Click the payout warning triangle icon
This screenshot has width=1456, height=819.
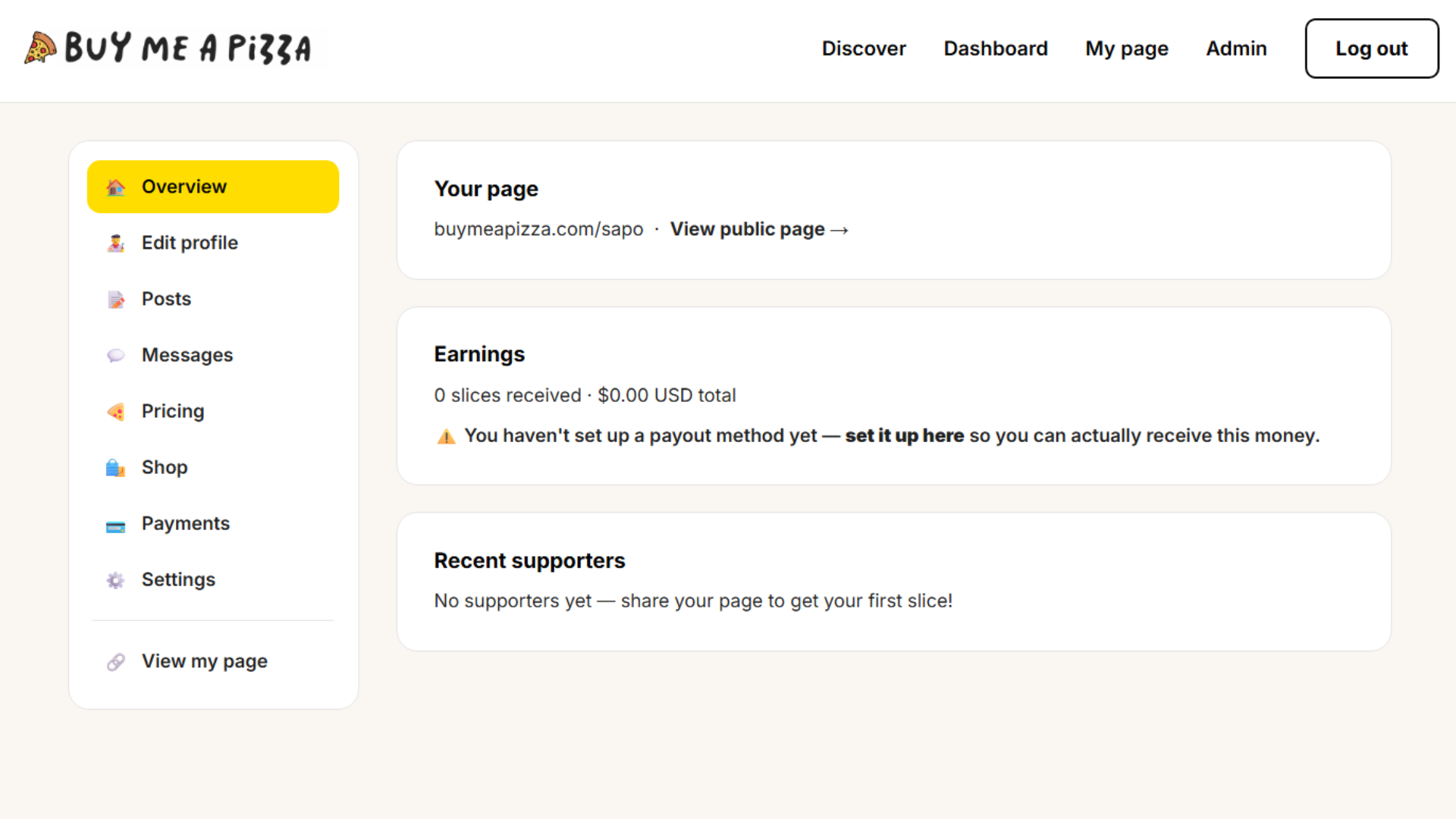[446, 436]
